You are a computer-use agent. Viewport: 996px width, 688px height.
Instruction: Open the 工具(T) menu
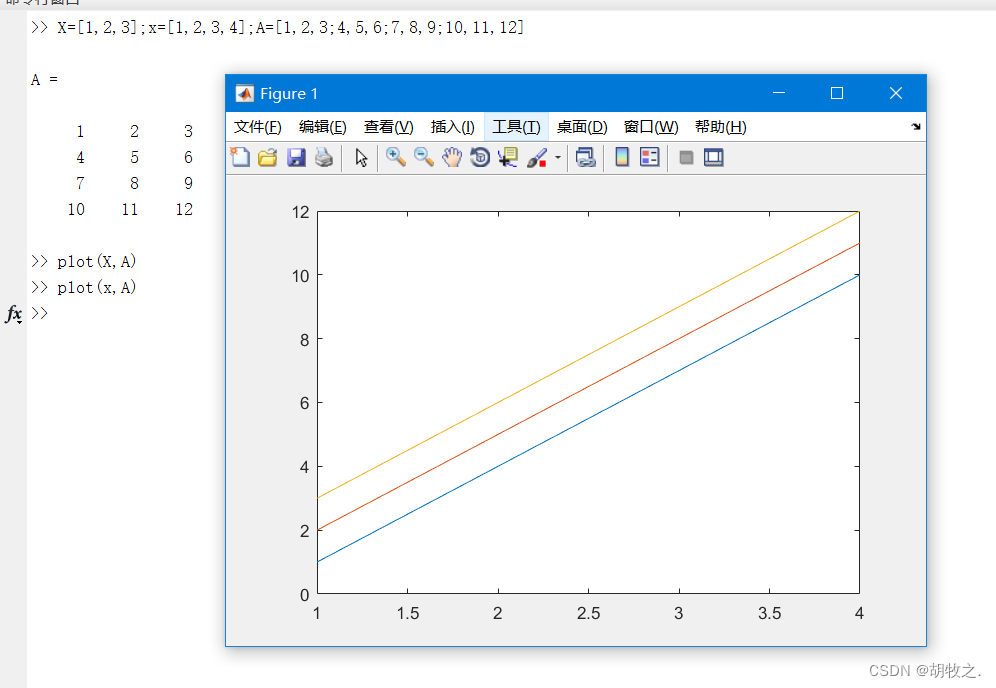(516, 127)
